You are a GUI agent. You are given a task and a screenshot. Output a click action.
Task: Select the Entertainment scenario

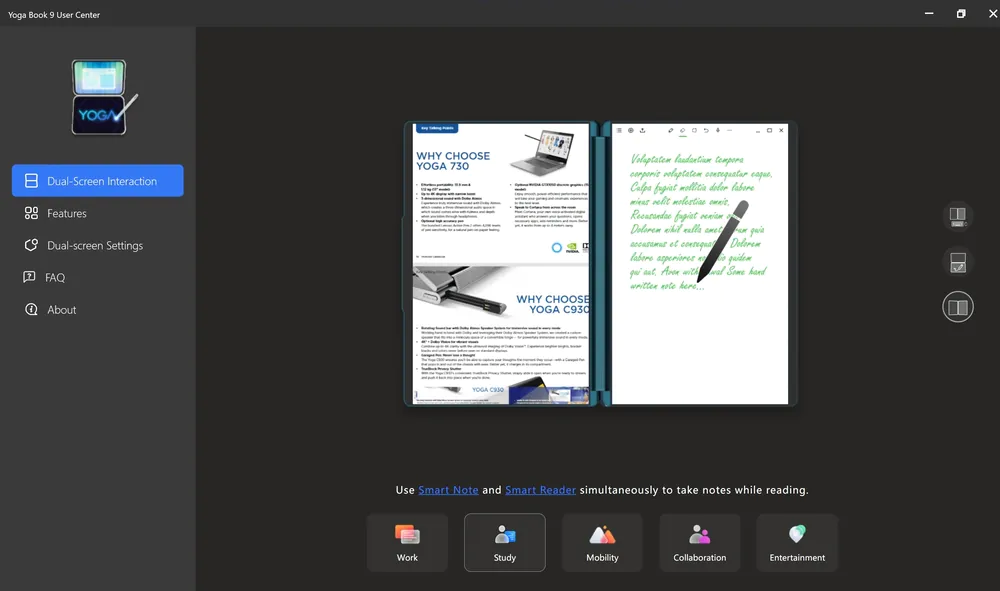[x=797, y=543]
